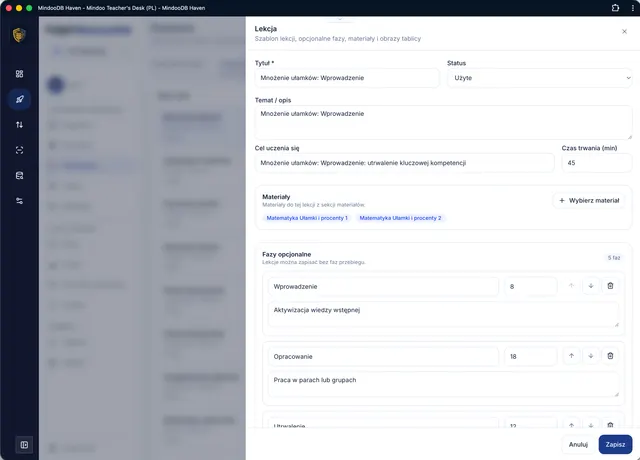Click the Czas trwania (min) field
This screenshot has height=460, width=640.
pyautogui.click(x=597, y=163)
